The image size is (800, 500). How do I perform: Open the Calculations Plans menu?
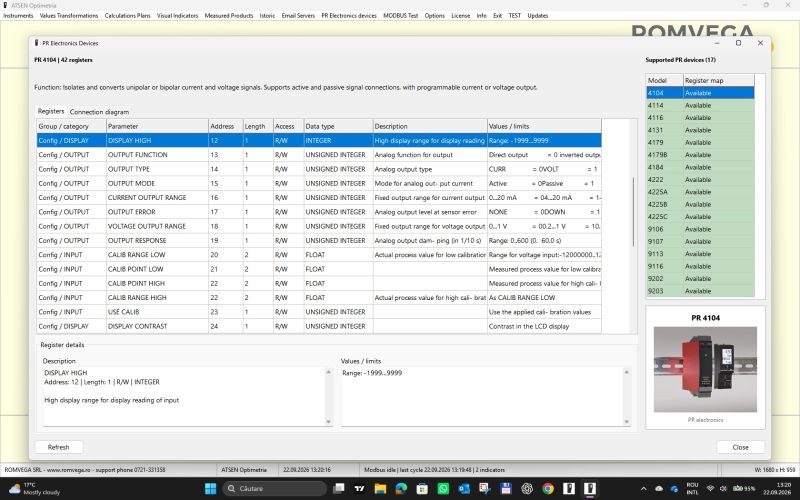[128, 16]
